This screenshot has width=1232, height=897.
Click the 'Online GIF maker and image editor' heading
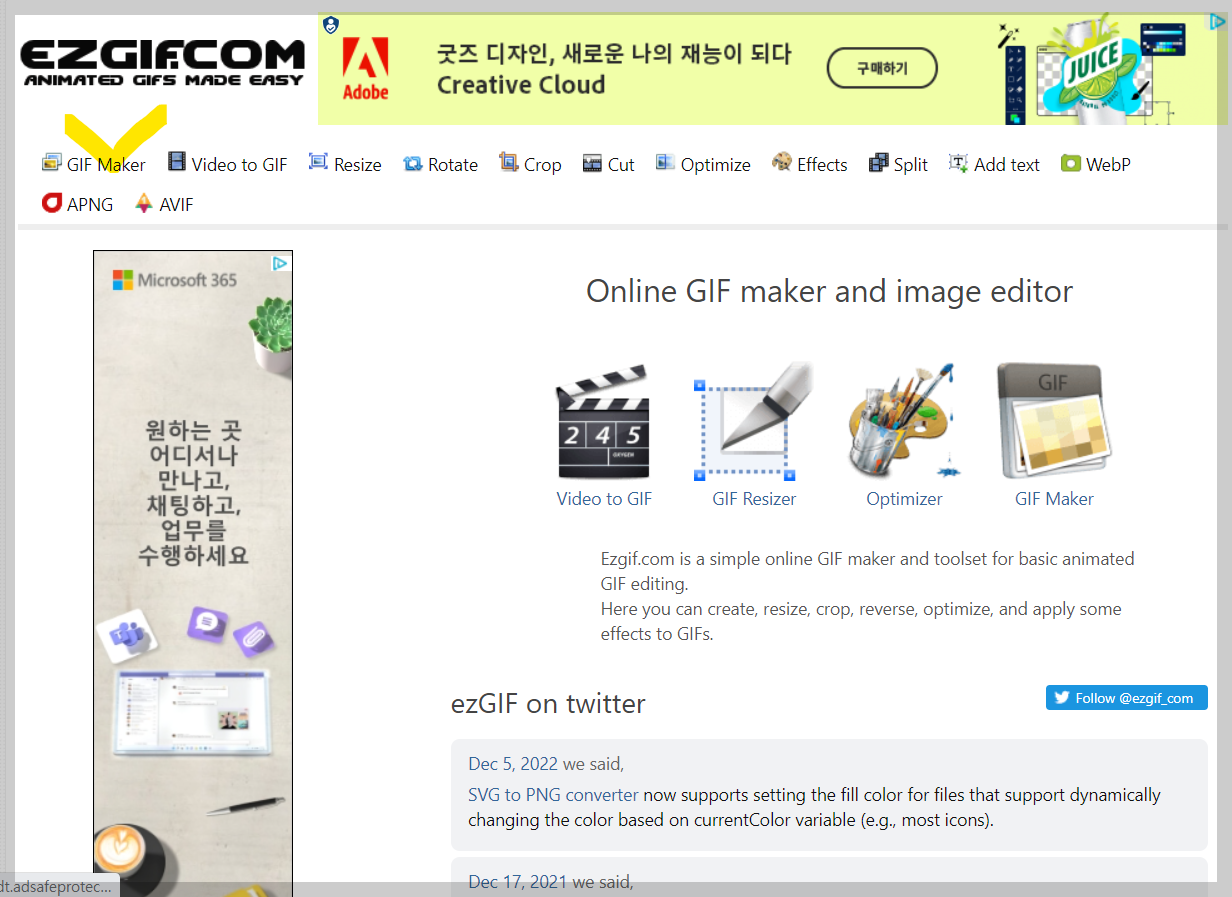pyautogui.click(x=829, y=291)
